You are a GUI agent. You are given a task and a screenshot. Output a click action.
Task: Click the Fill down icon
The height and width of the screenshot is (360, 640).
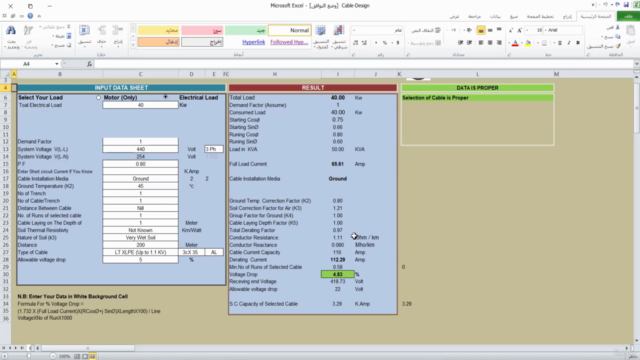pos(68,36)
